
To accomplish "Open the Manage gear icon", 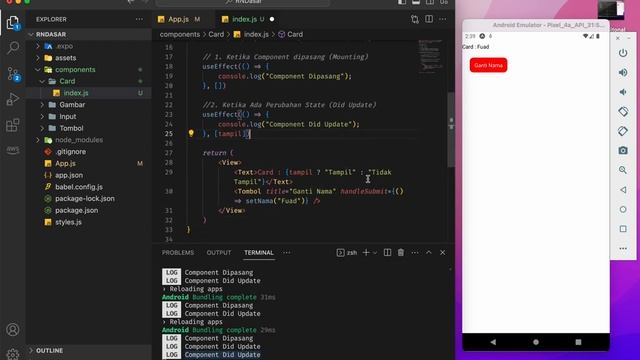I will click(x=13, y=354).
